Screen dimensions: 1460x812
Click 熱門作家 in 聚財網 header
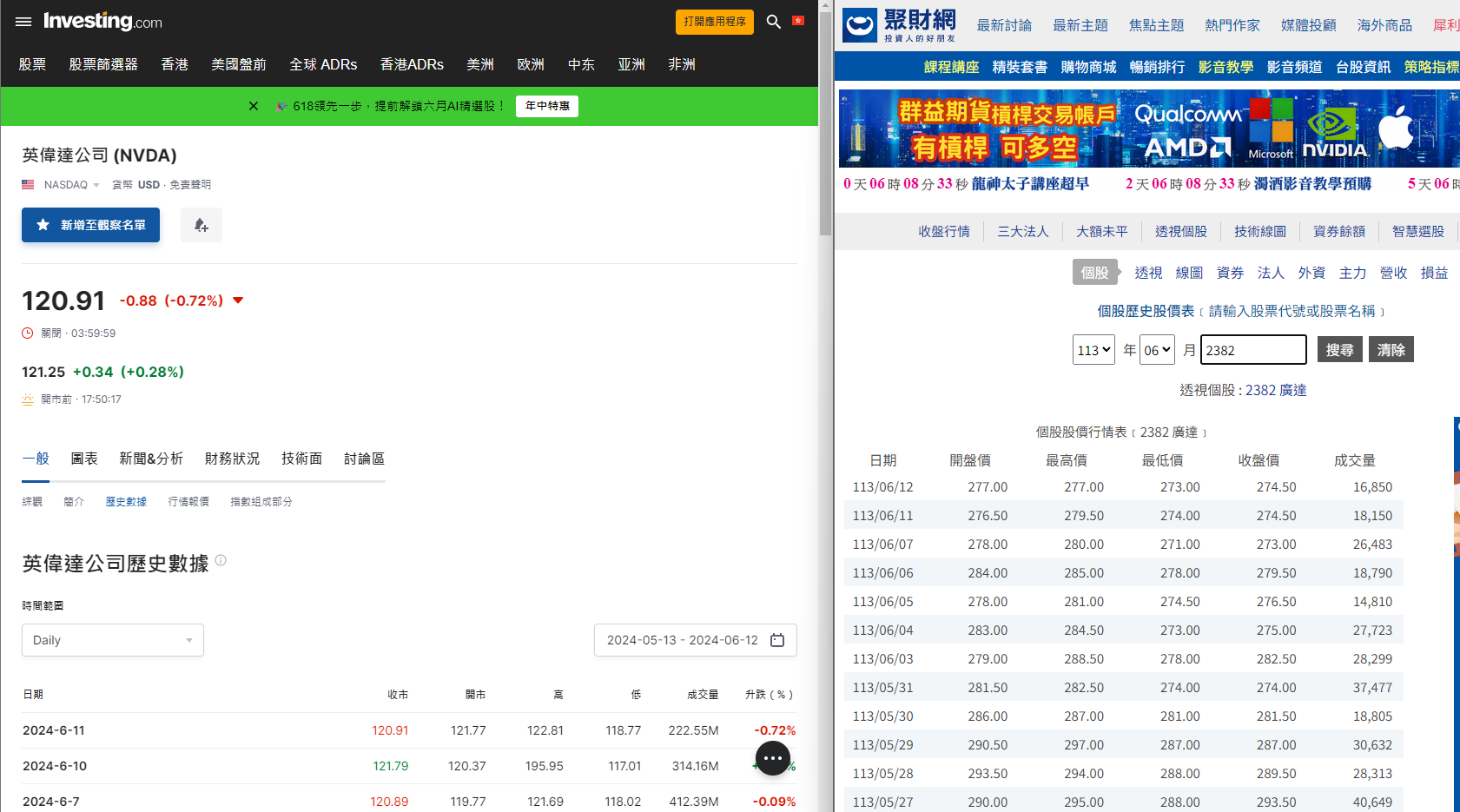point(1232,25)
